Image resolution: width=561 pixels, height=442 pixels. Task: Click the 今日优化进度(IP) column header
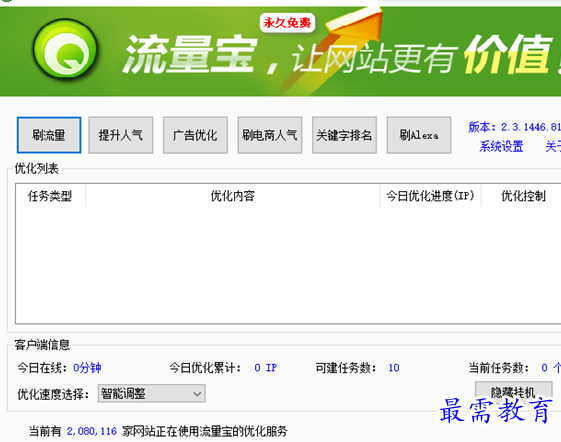[430, 196]
